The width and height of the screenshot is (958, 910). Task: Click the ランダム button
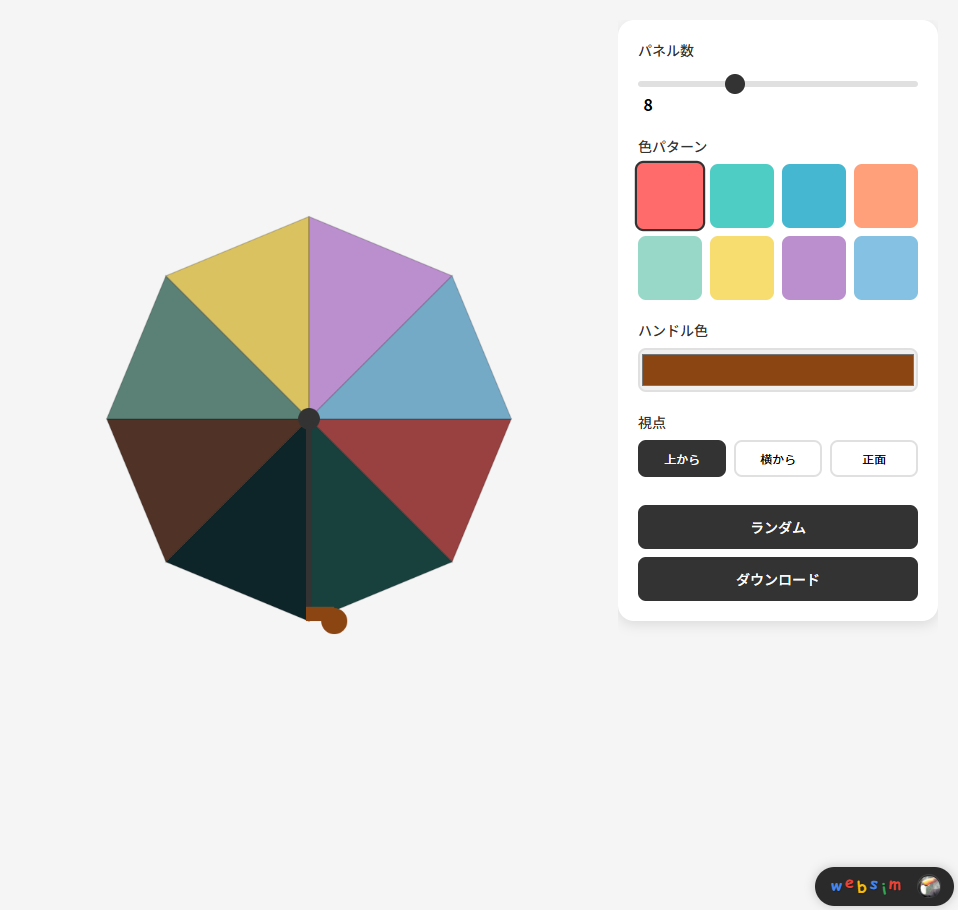[778, 527]
